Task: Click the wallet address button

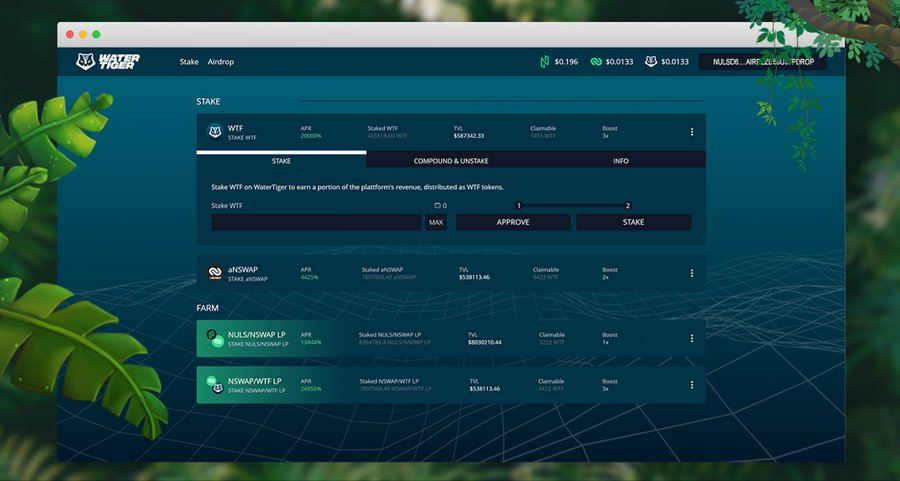Action: point(763,61)
